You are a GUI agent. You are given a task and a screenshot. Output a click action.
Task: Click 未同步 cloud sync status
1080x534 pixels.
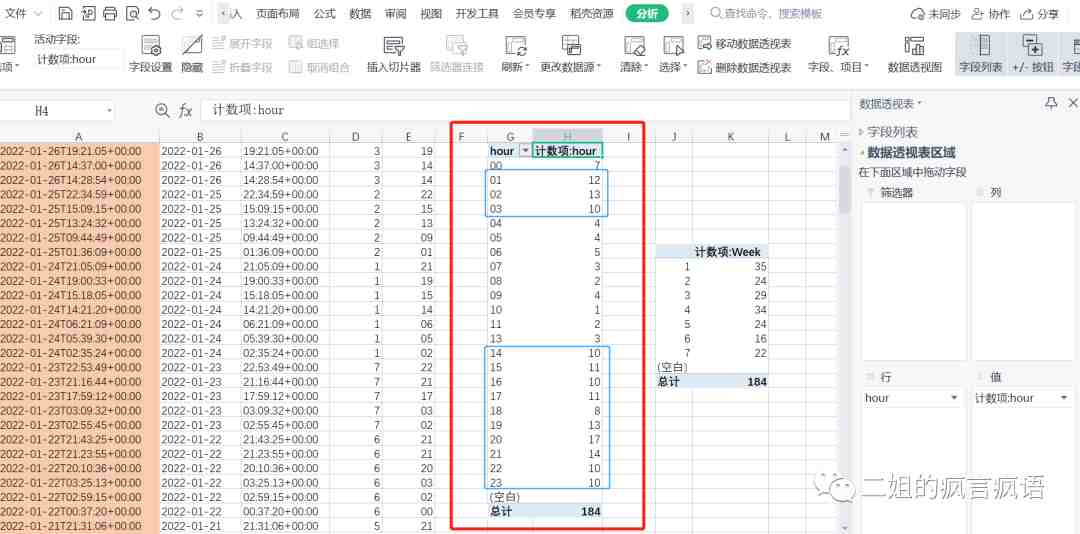click(935, 14)
